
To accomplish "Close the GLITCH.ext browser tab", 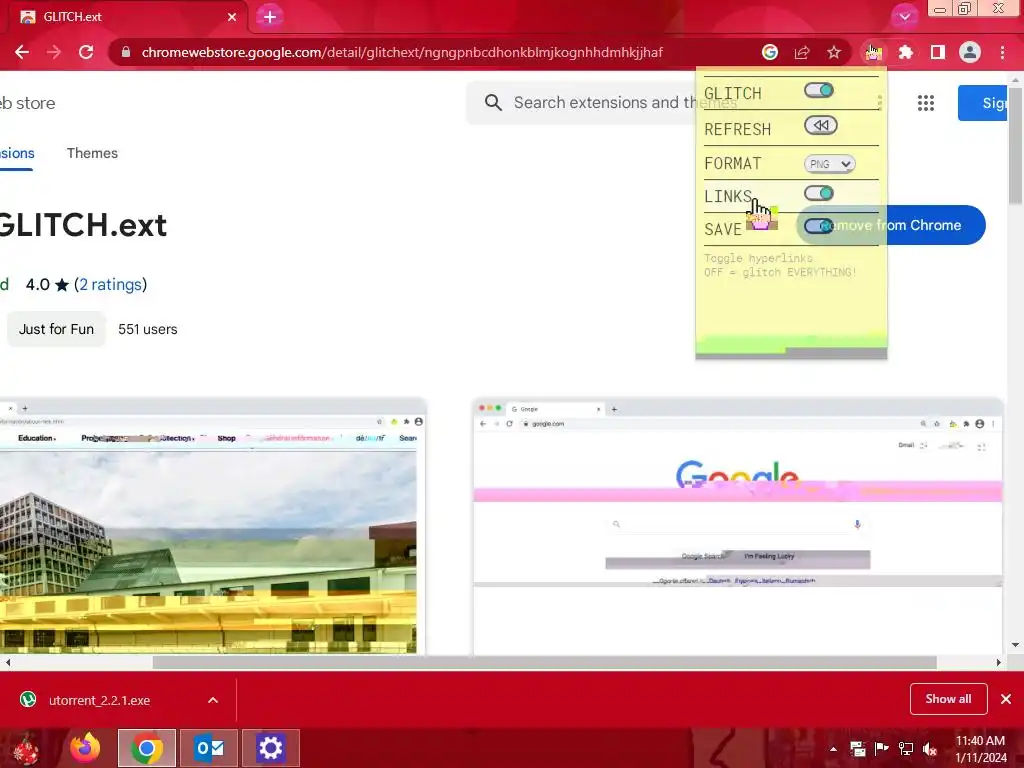I will coord(232,17).
